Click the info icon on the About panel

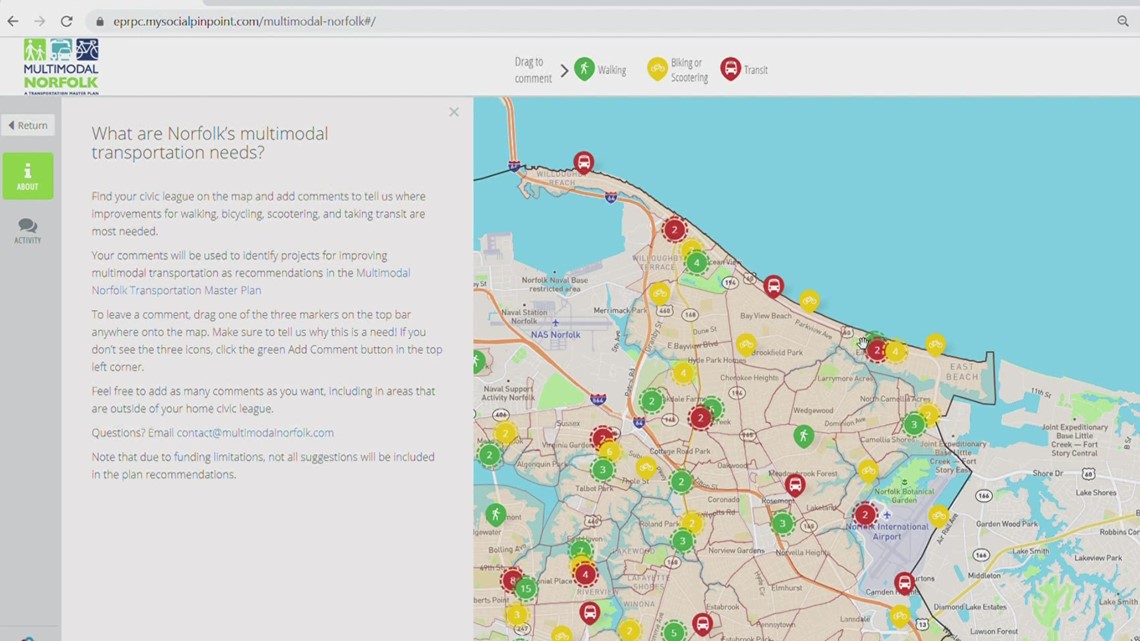click(x=28, y=172)
